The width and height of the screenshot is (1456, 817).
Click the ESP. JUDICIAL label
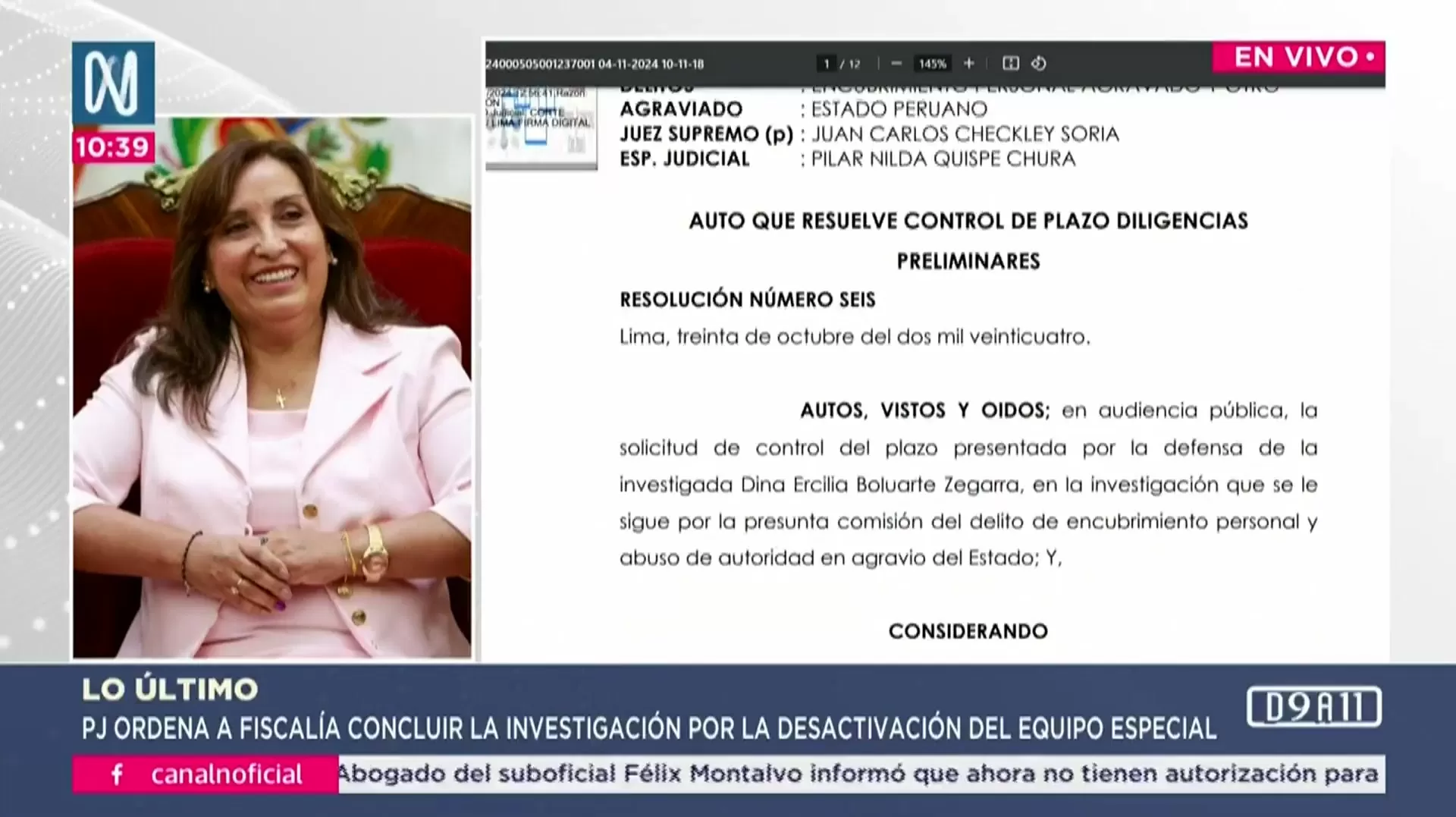(685, 159)
